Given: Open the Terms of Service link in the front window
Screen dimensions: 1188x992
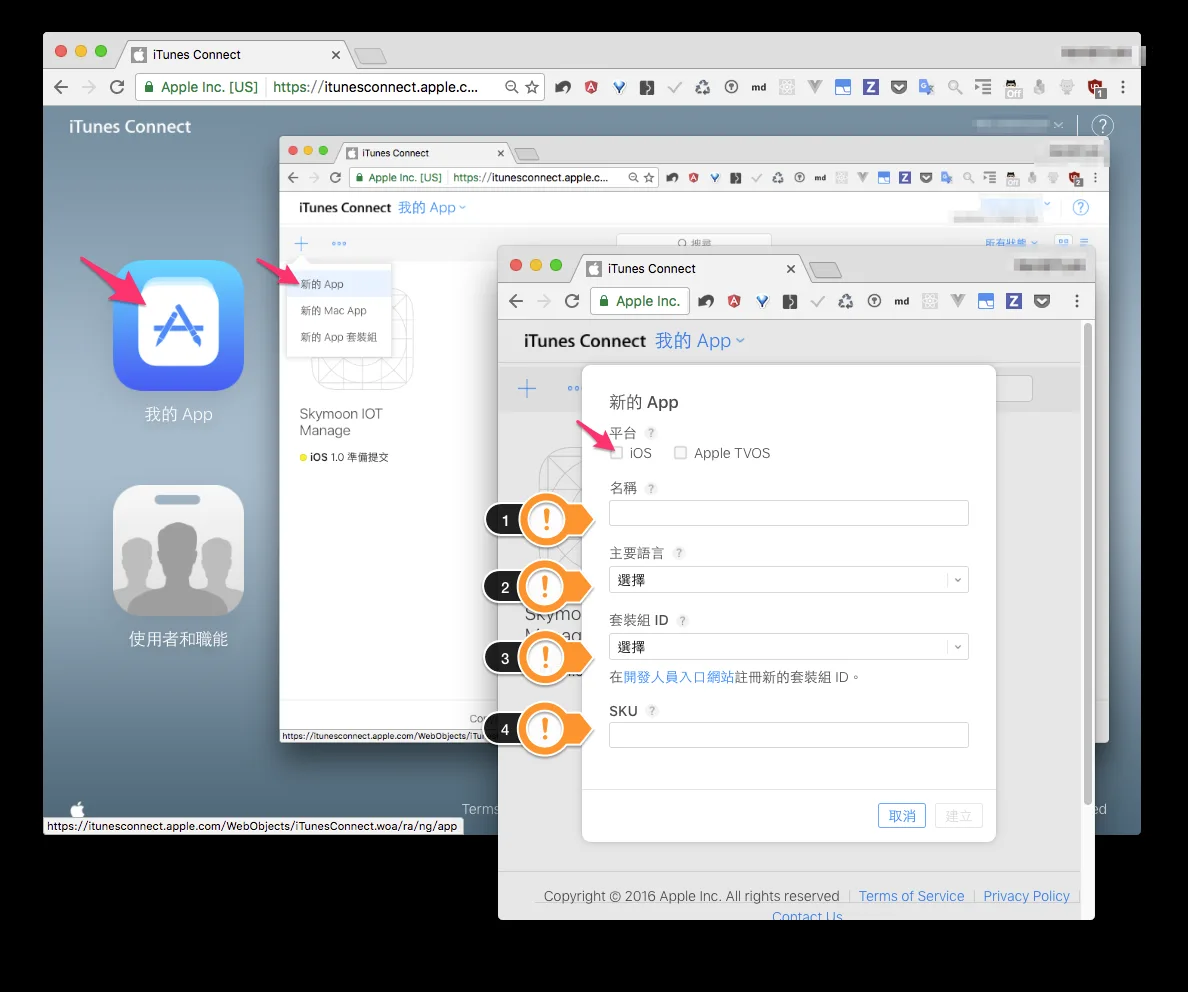Looking at the screenshot, I should coord(911,896).
